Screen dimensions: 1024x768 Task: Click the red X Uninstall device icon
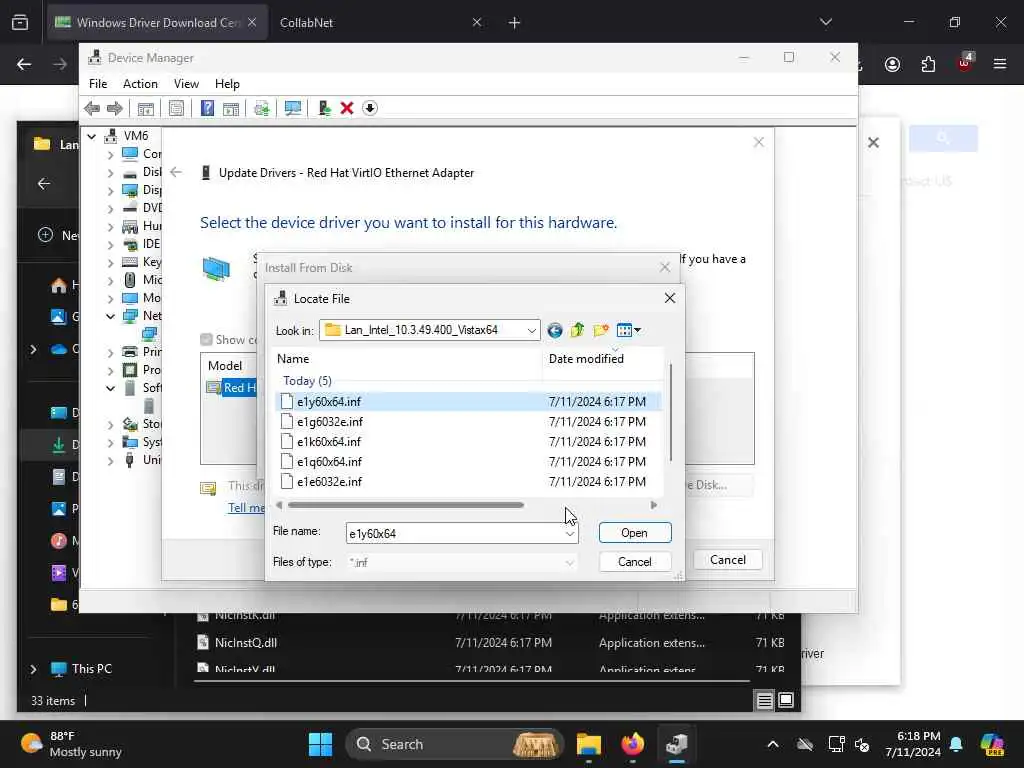coord(347,108)
